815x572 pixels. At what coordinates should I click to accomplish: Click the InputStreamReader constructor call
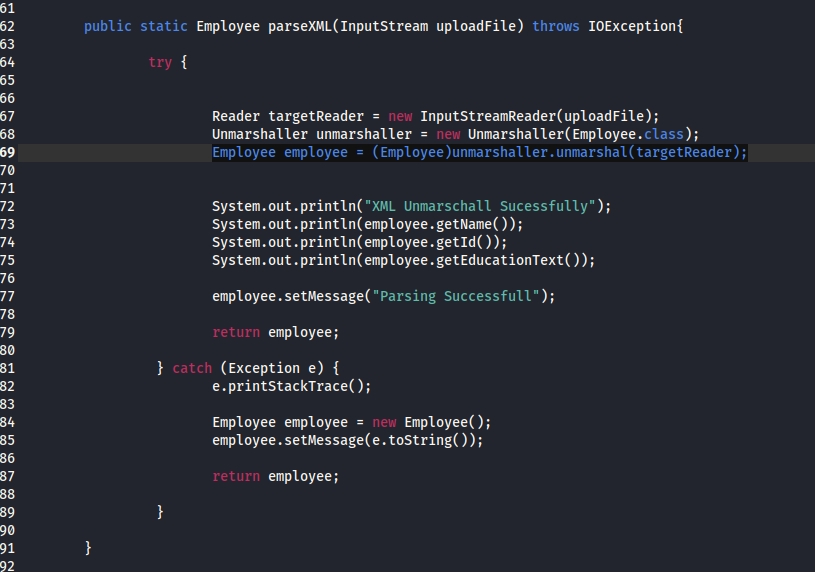point(483,116)
